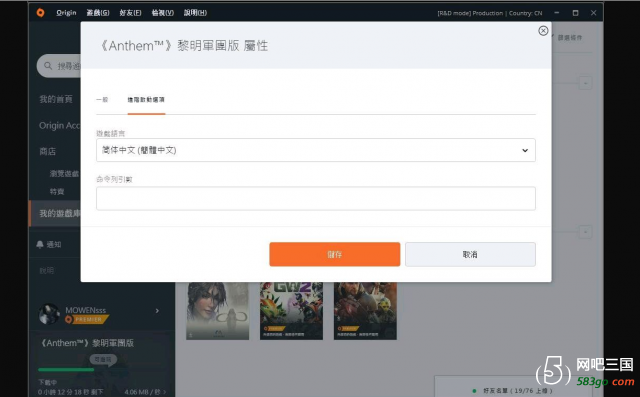Open 說明 link in the sidebar
The width and height of the screenshot is (640, 397).
(x=47, y=271)
